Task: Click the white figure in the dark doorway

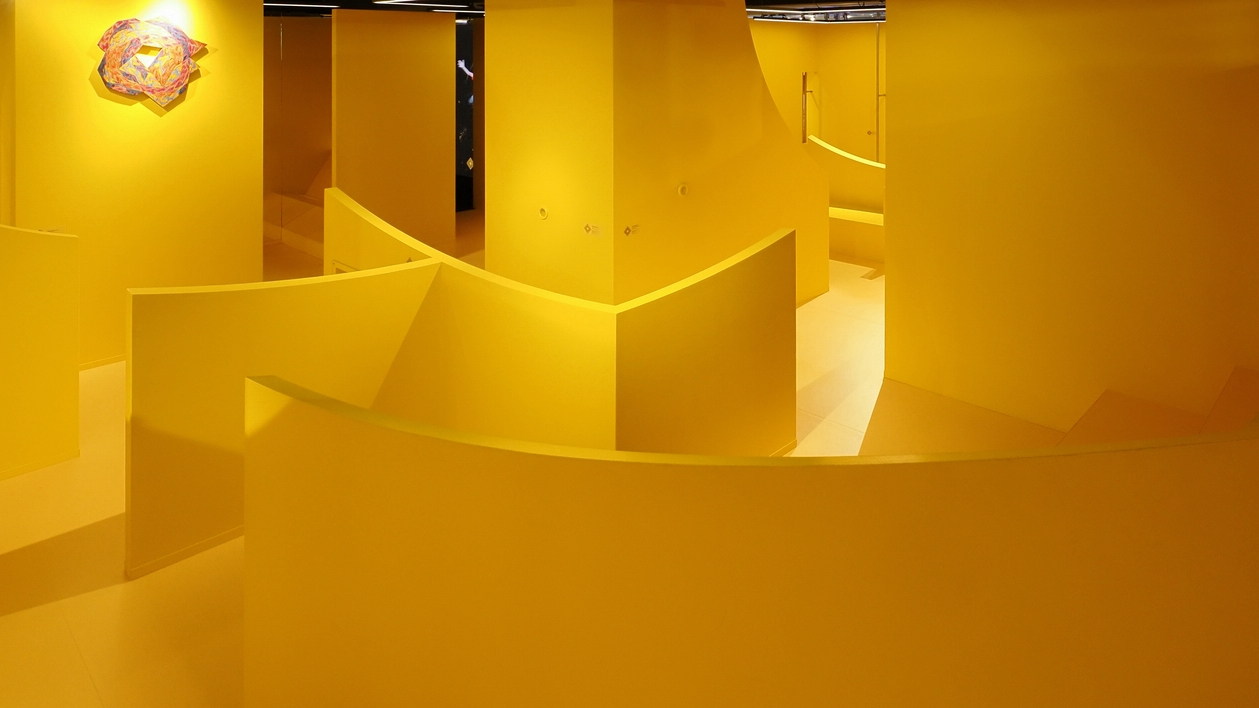Action: click(x=465, y=68)
